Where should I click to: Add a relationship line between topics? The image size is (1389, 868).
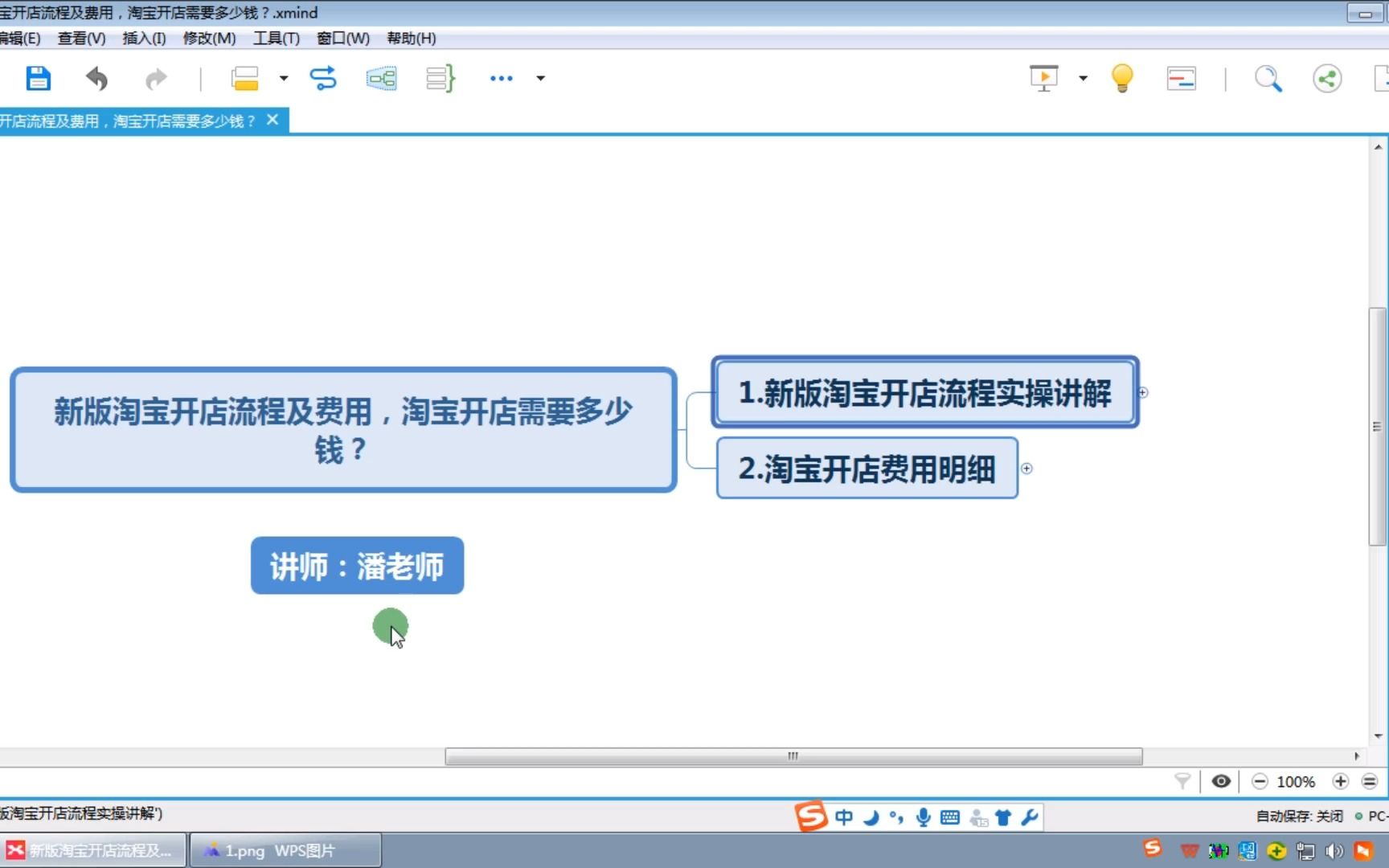click(x=323, y=78)
